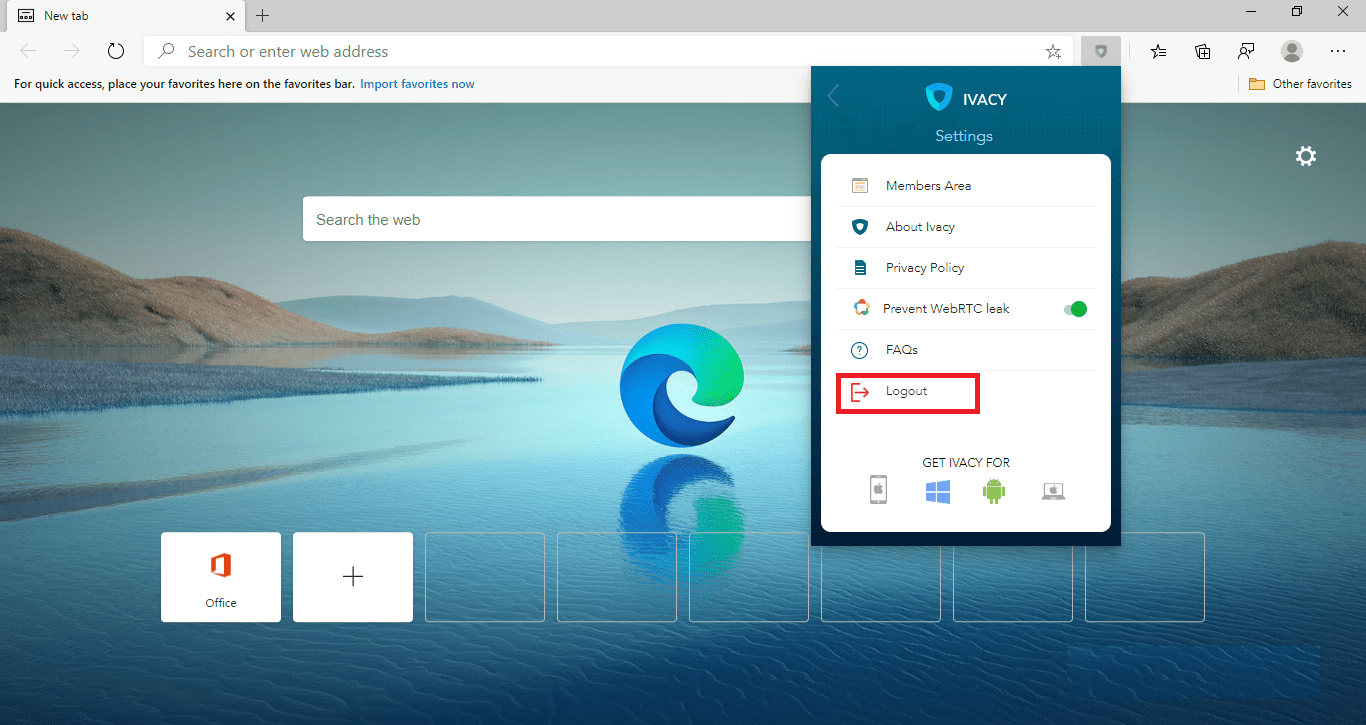The height and width of the screenshot is (725, 1366).
Task: Open the Office shortcut tile
Action: (x=220, y=577)
